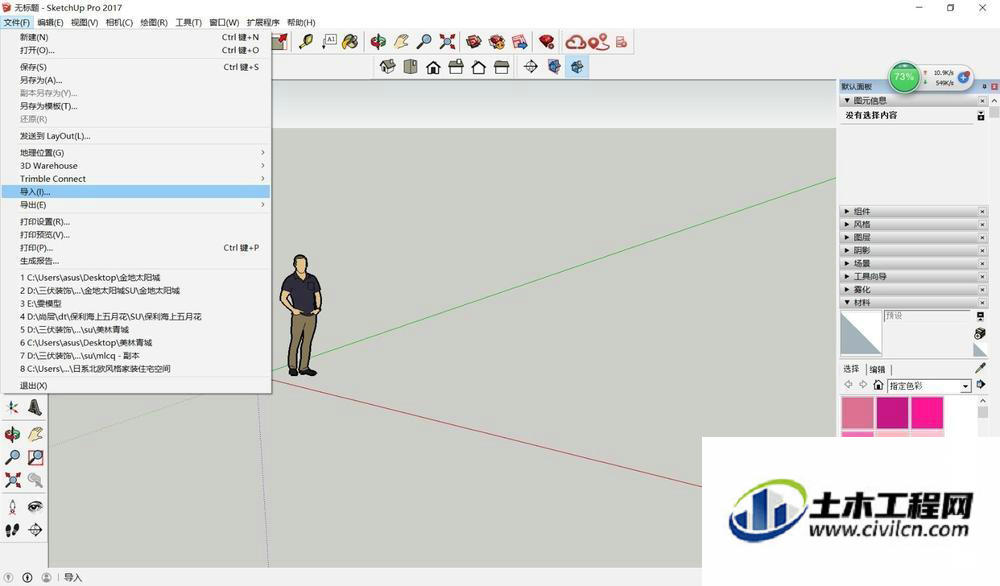This screenshot has width=1000, height=586.
Task: Switch to the 选择 materials tab
Action: click(851, 369)
